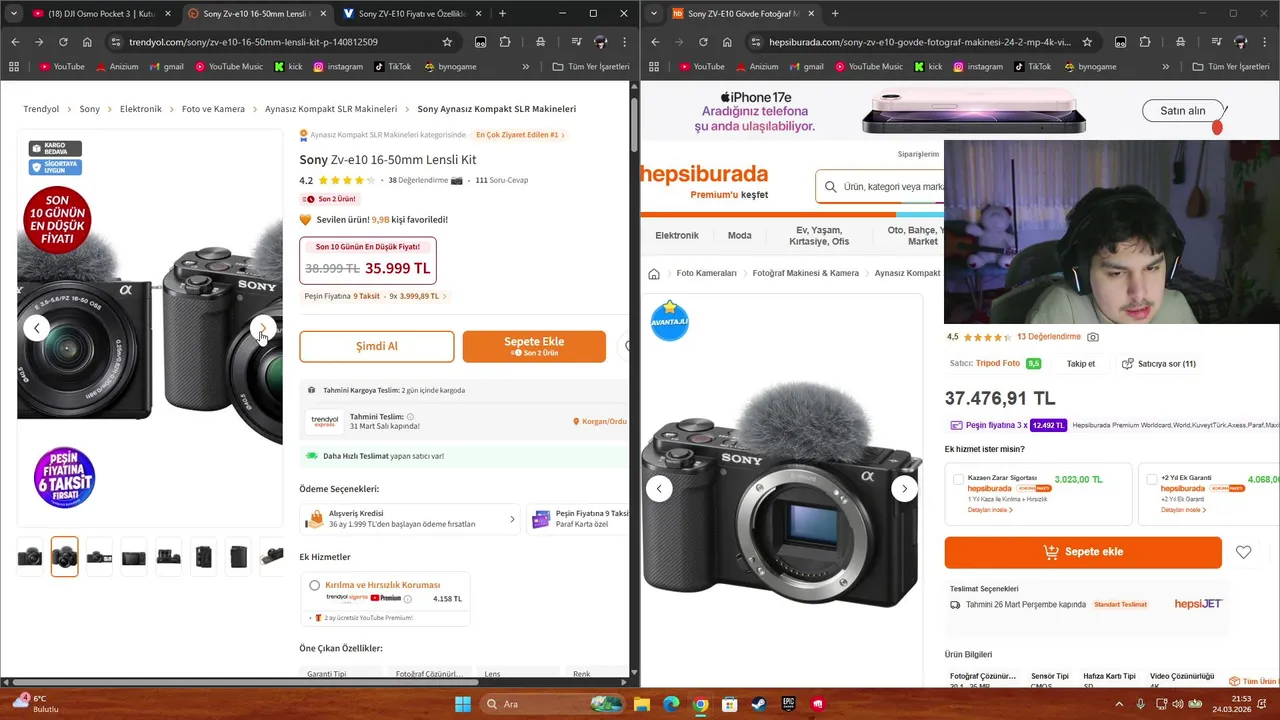The image size is (1280, 720).
Task: Click Trendyol star rating bar
Action: [347, 181]
